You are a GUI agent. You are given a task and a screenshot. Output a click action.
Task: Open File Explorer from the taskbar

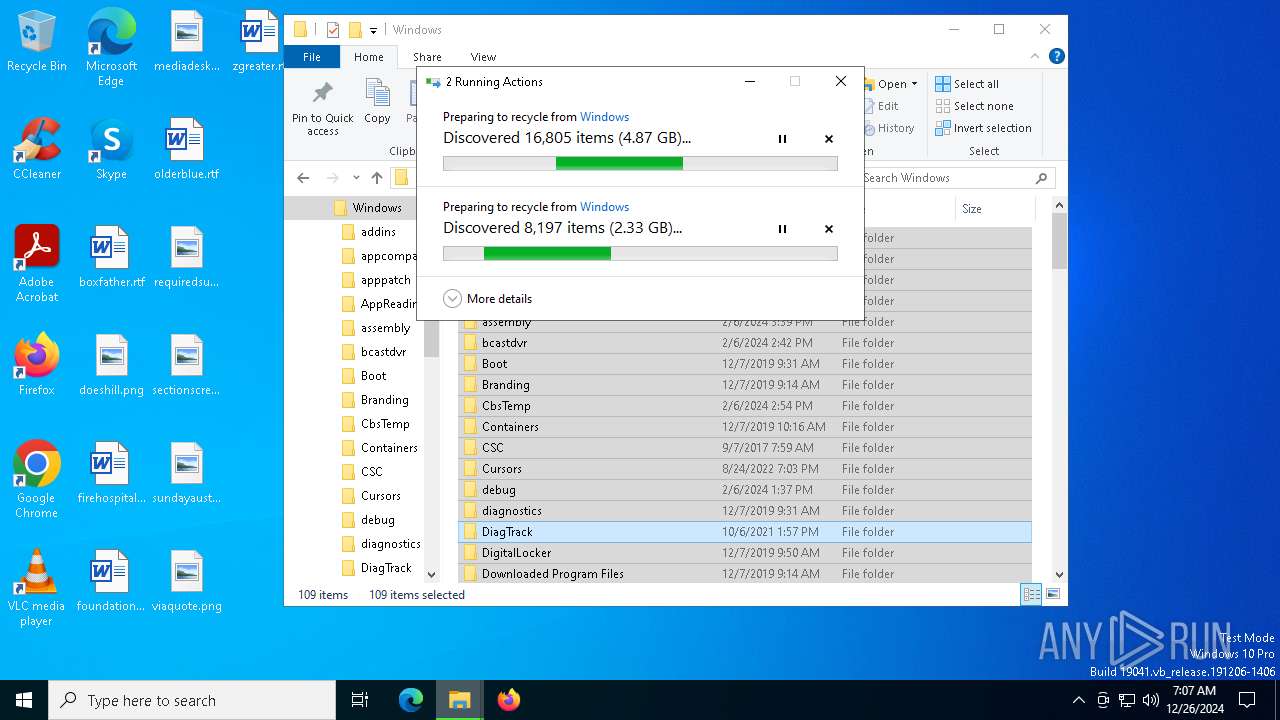click(x=459, y=700)
